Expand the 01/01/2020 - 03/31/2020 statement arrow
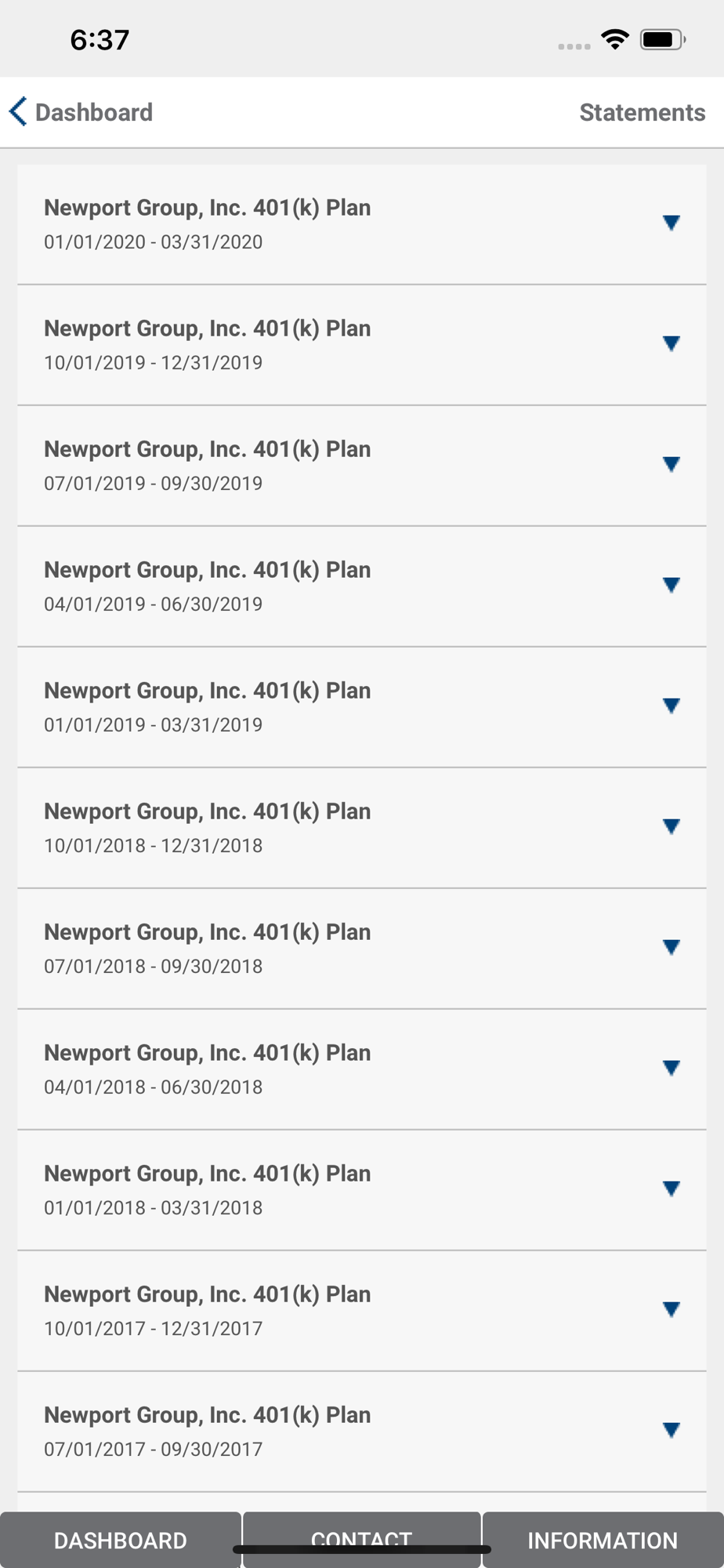The height and width of the screenshot is (1568, 724). point(671,223)
